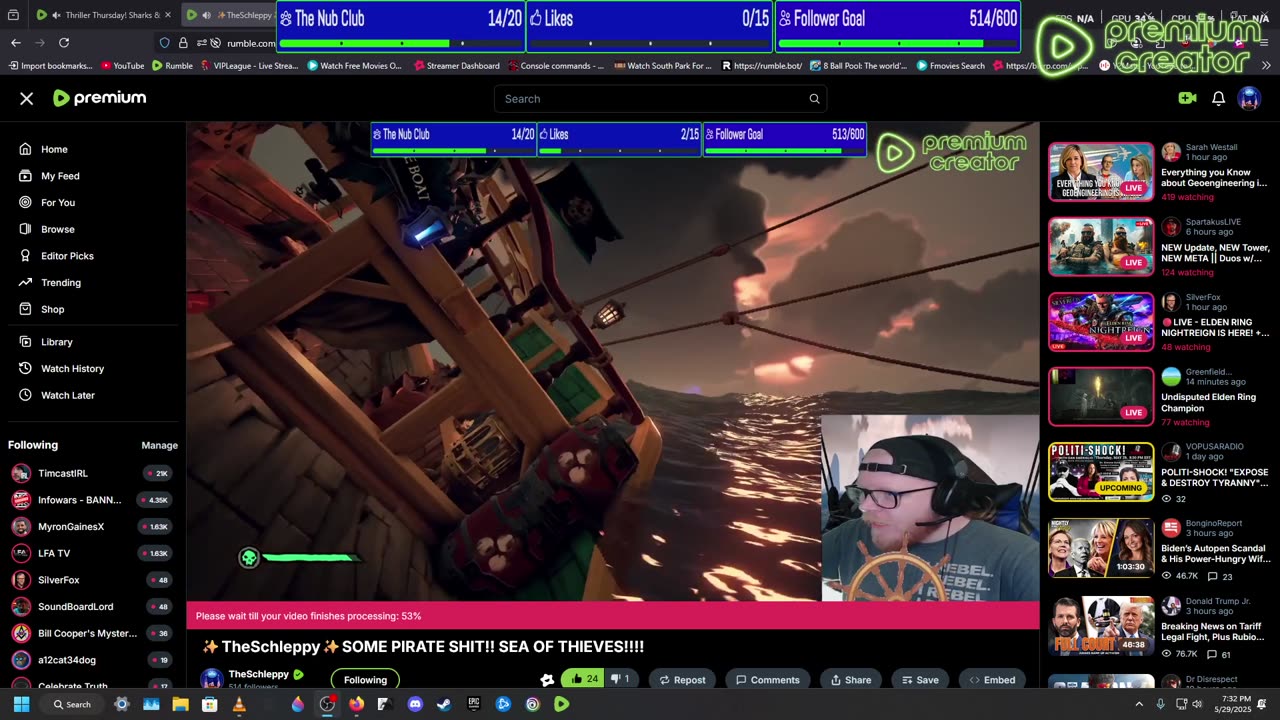Click the Repost button

click(682, 680)
